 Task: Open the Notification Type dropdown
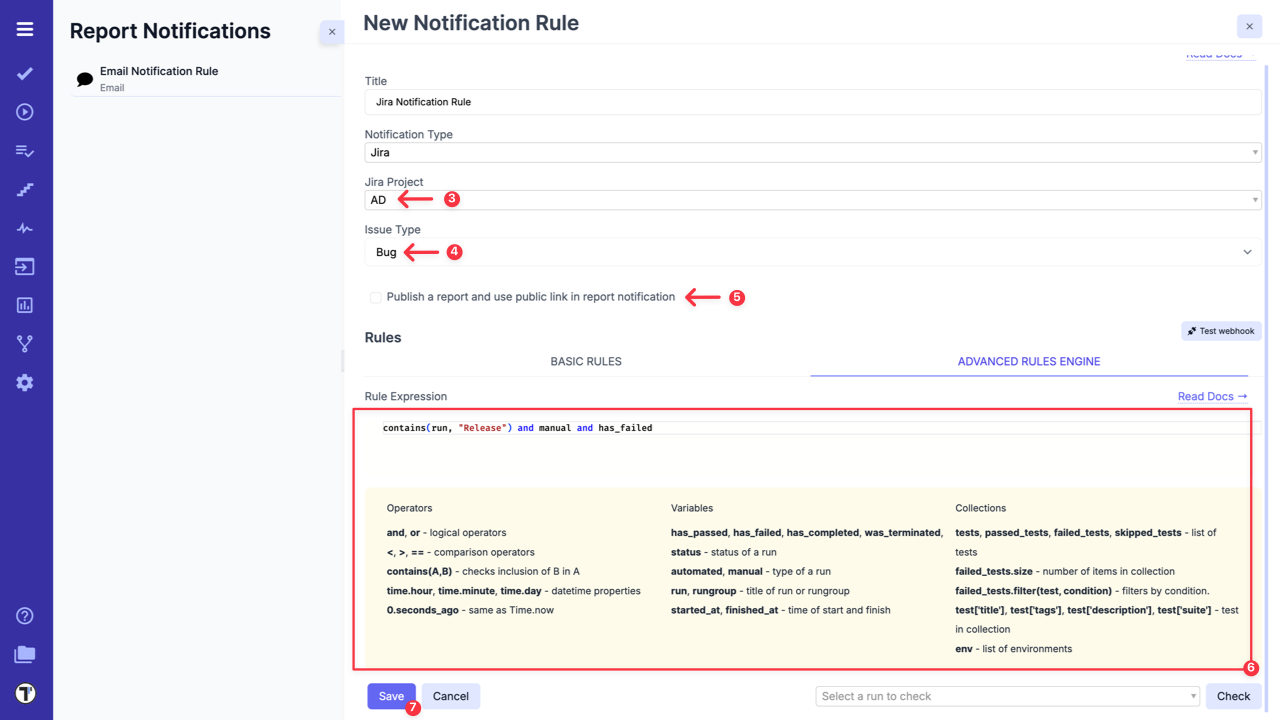812,152
